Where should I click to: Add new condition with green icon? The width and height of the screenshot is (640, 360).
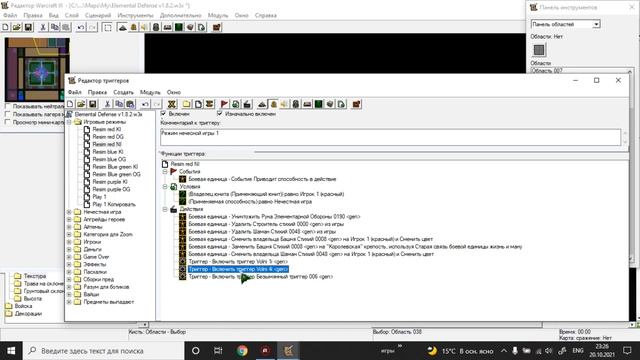(x=236, y=104)
